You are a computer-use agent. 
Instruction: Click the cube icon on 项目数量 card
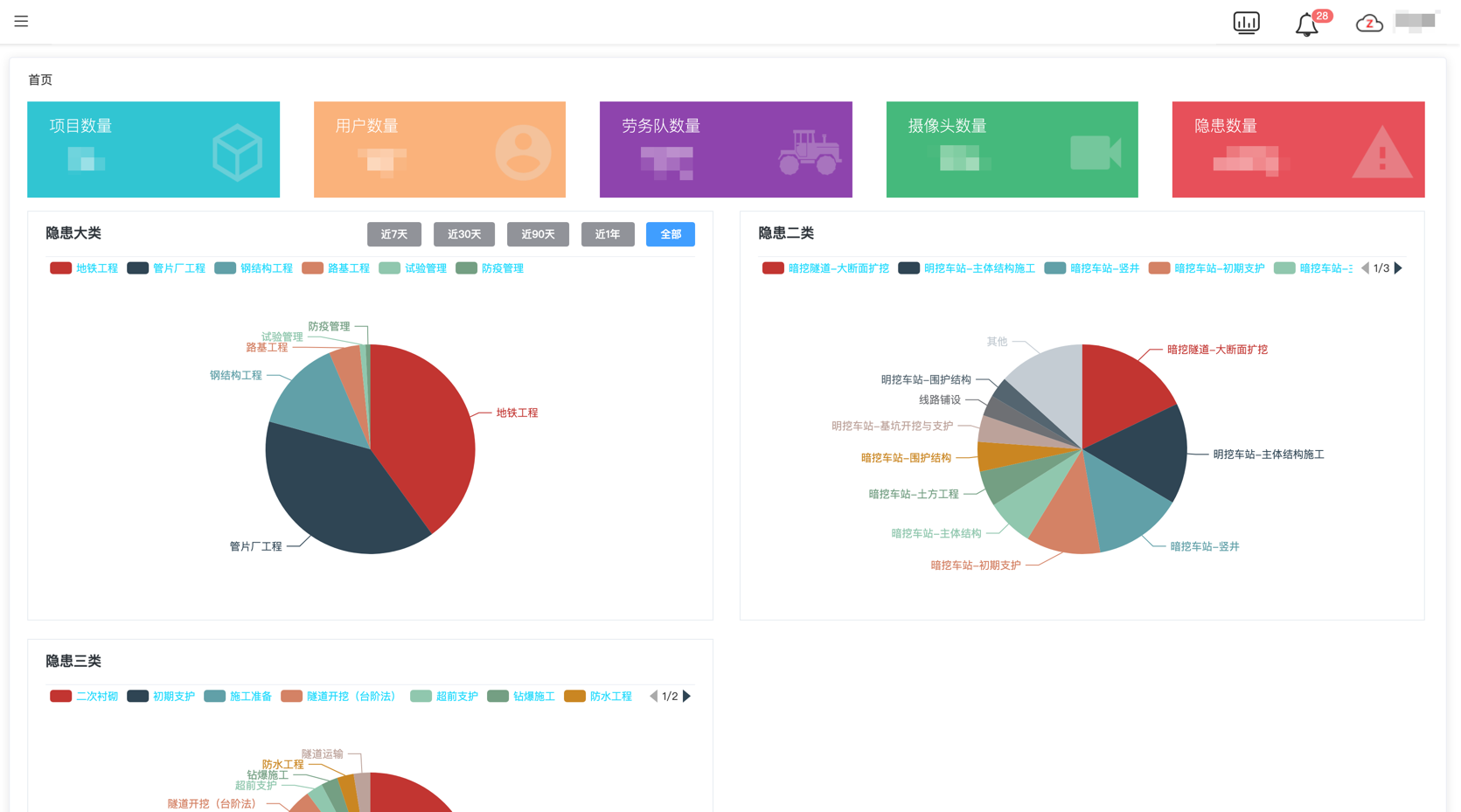237,153
